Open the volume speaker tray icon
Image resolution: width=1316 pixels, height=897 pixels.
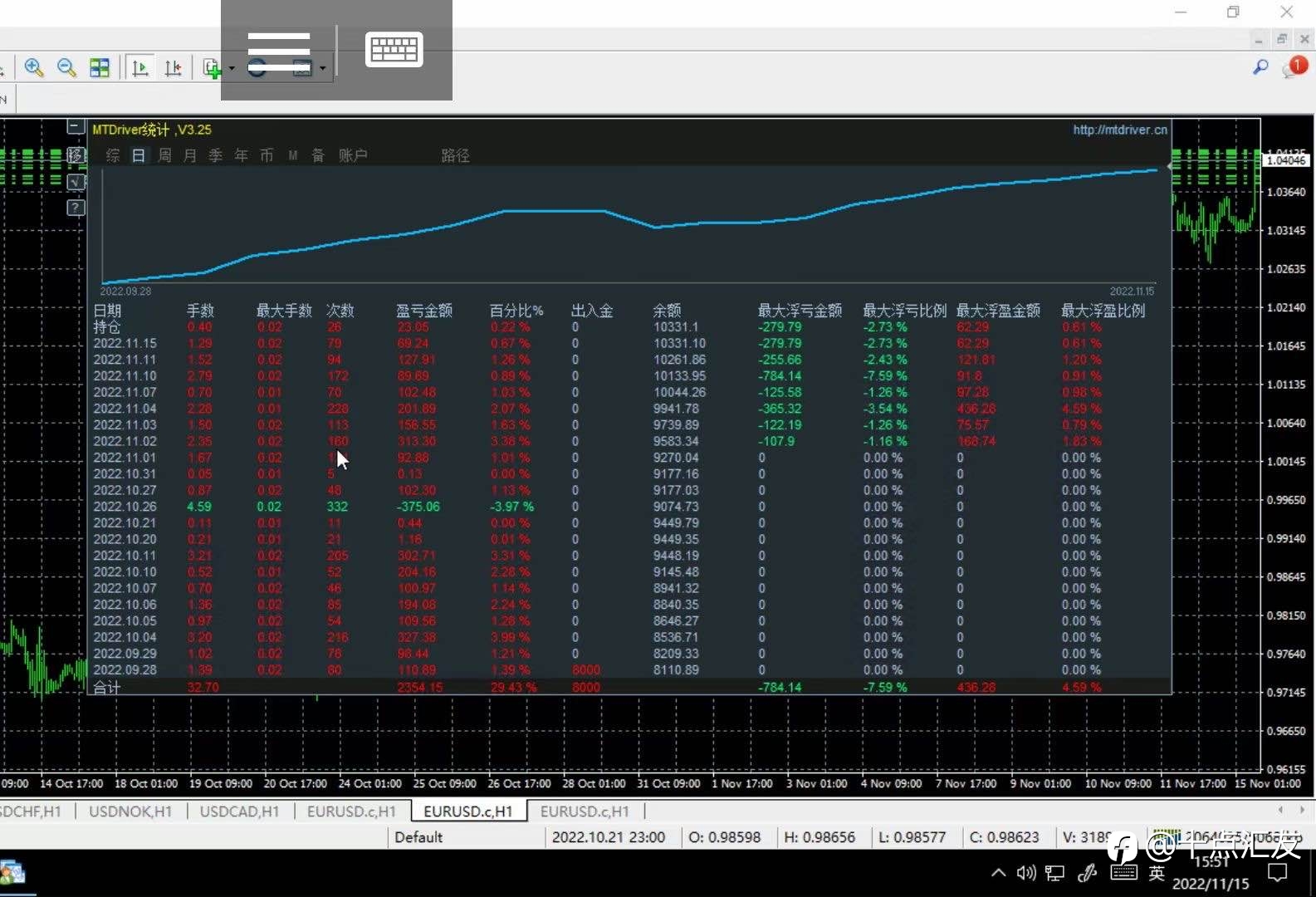[1026, 873]
